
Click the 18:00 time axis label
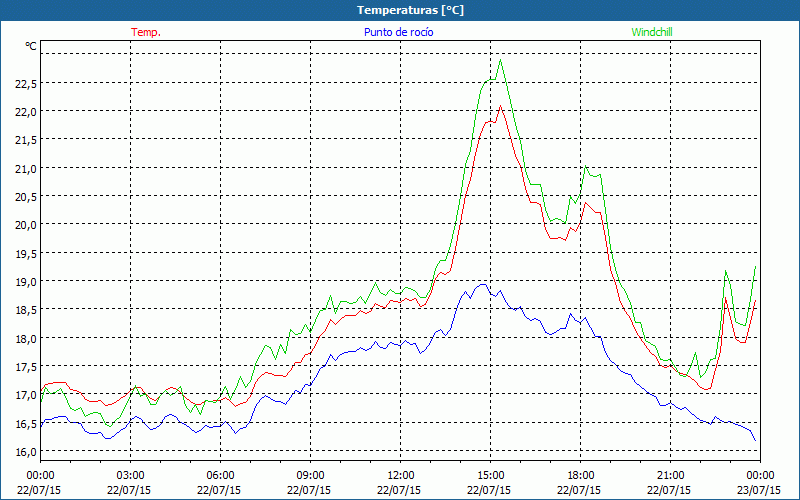[581, 476]
